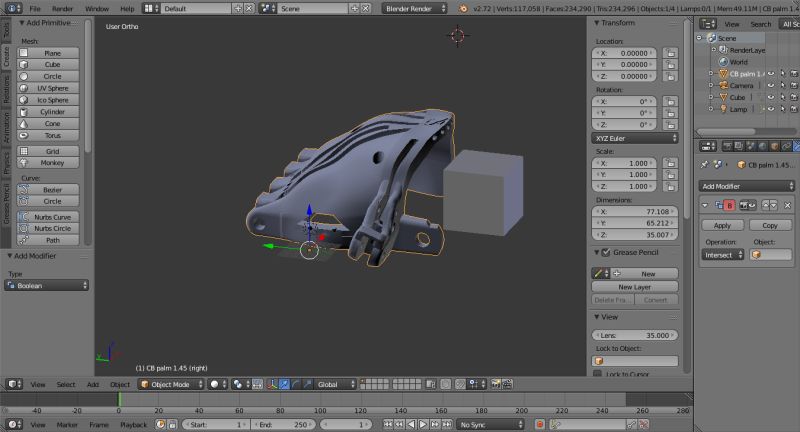800x432 pixels.
Task: Open the World properties tab icon
Action: 763,146
